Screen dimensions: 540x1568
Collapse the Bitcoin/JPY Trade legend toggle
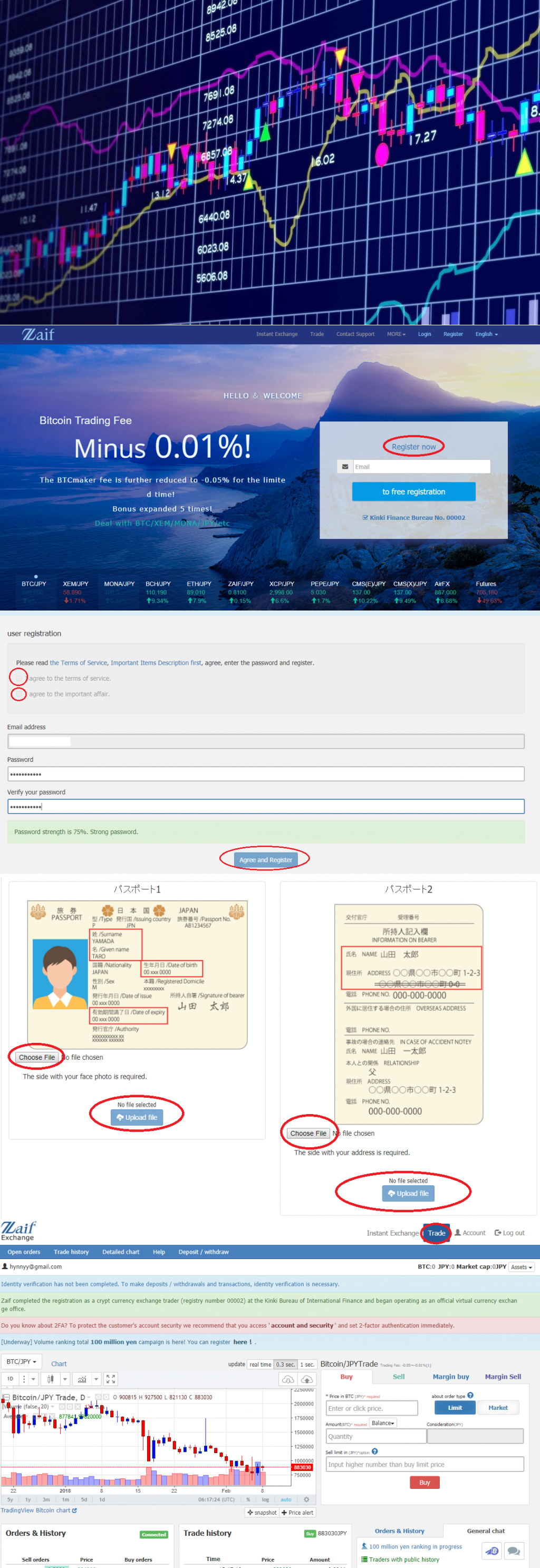(x=7, y=1397)
